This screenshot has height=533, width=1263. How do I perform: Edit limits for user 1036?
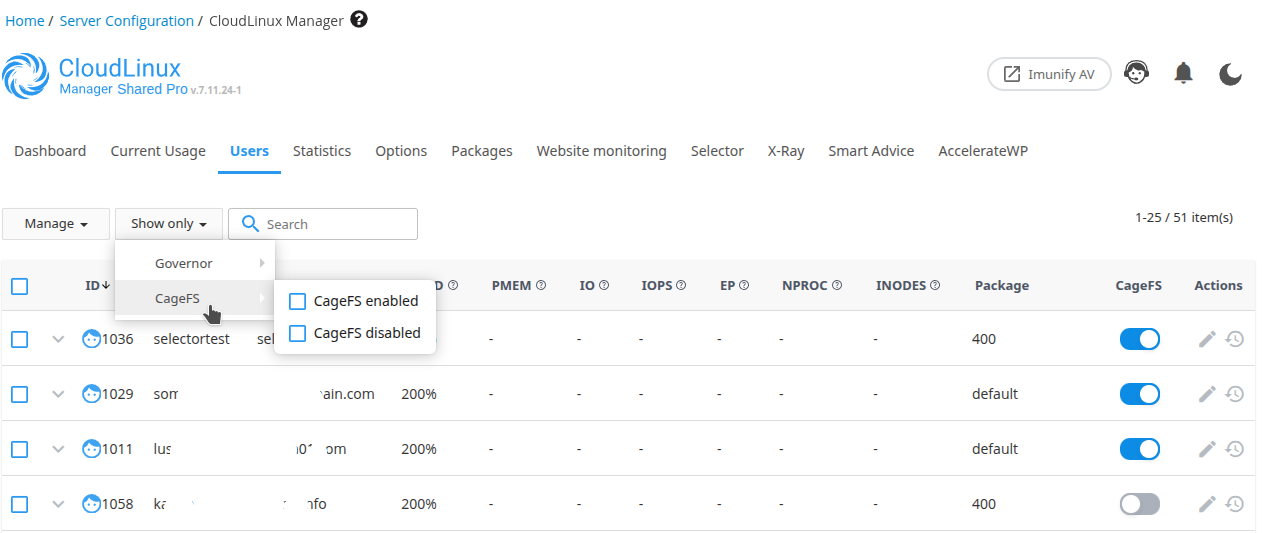1207,339
